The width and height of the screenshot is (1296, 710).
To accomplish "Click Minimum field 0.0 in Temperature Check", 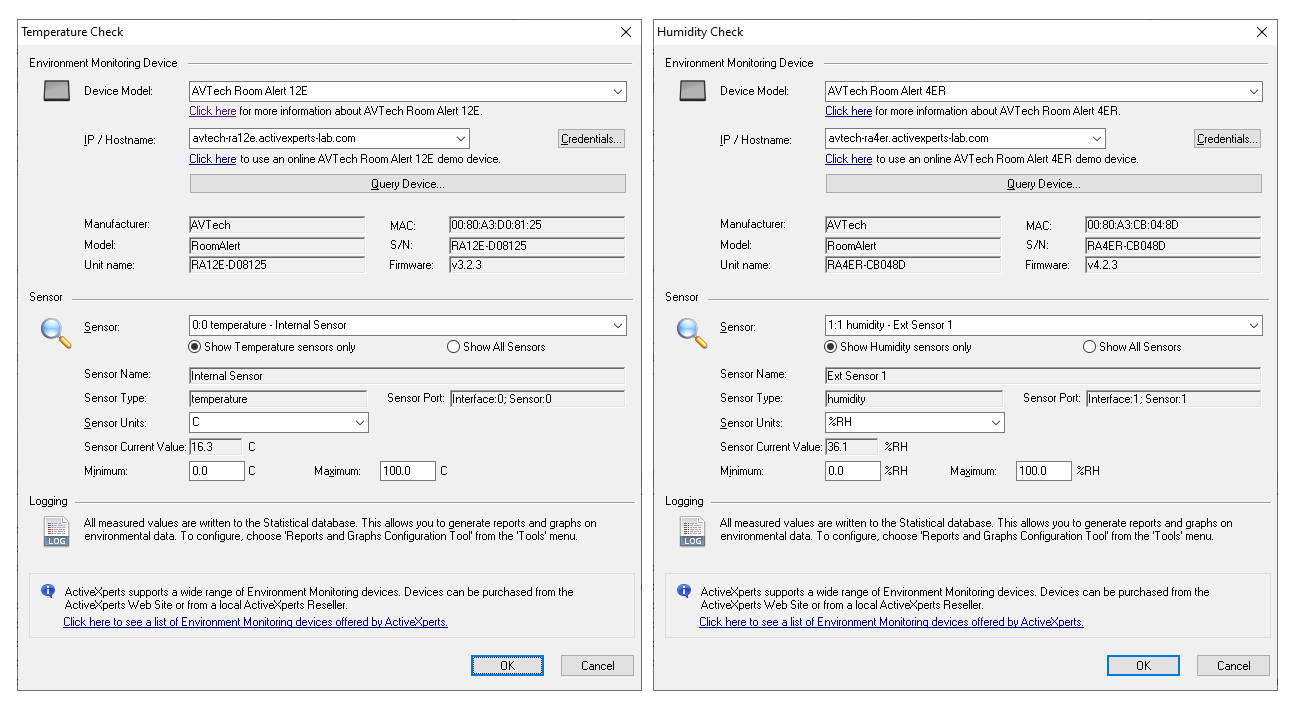I will click(x=217, y=471).
